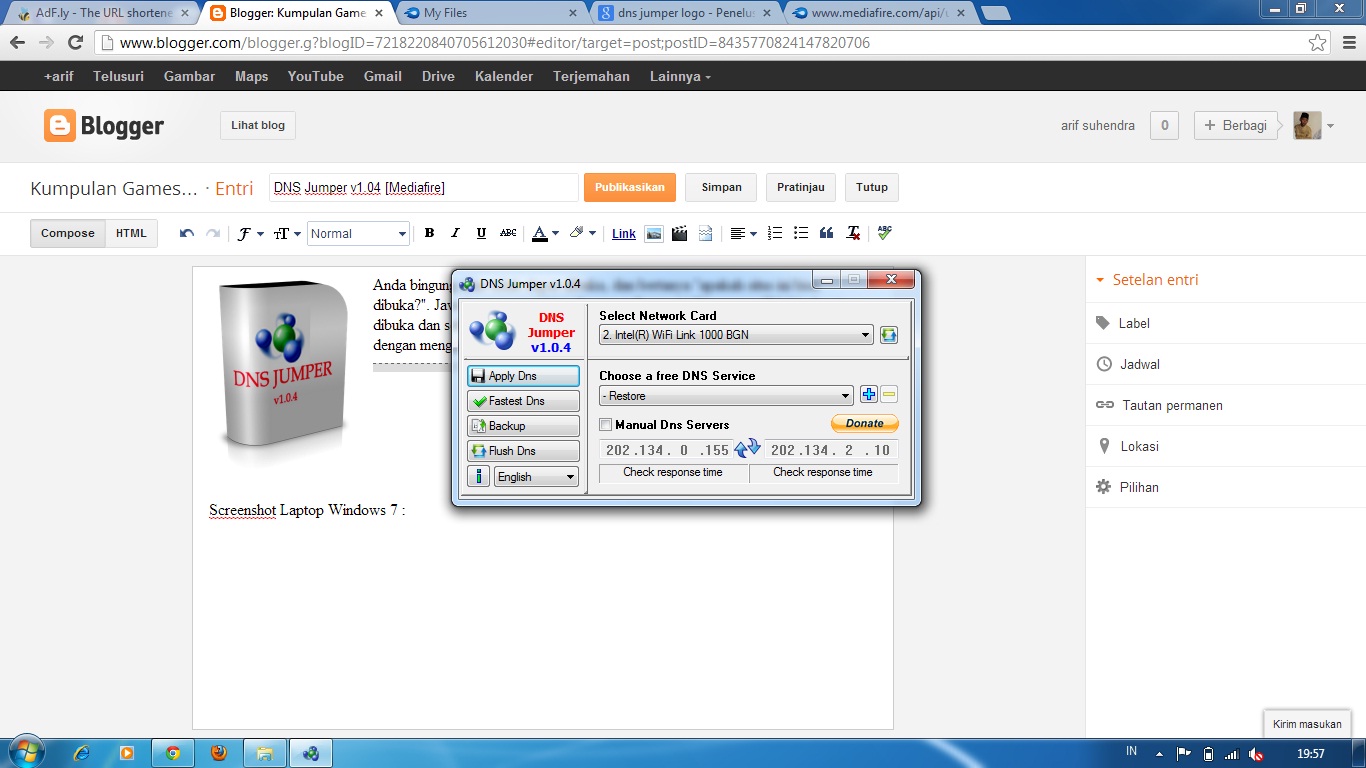Open Gmail from the Google bar
1366x768 pixels.
[383, 76]
